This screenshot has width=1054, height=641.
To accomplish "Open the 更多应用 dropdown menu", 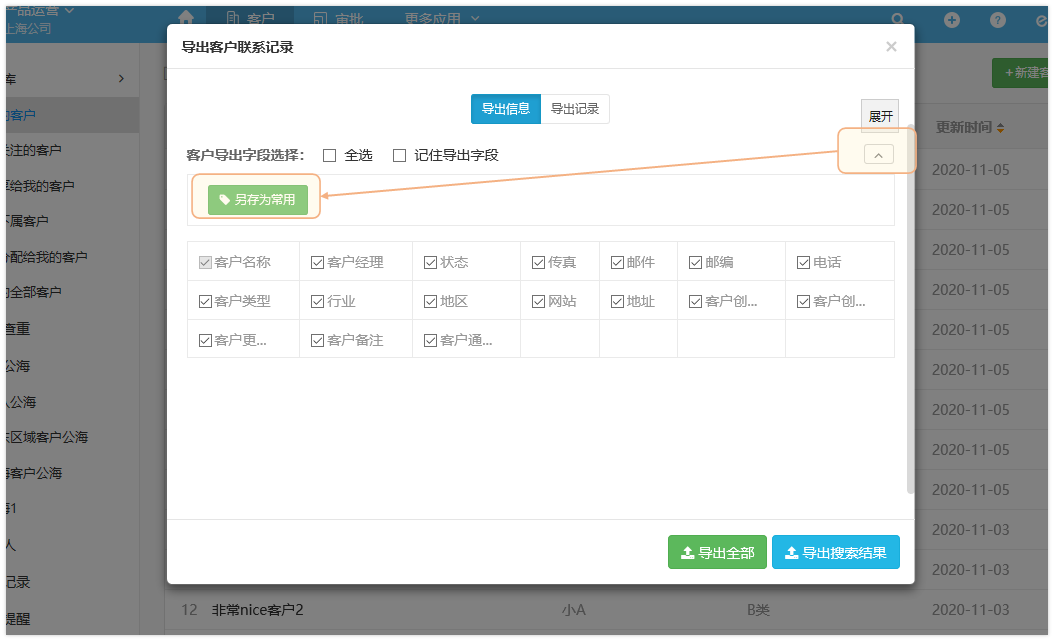I will (441, 18).
